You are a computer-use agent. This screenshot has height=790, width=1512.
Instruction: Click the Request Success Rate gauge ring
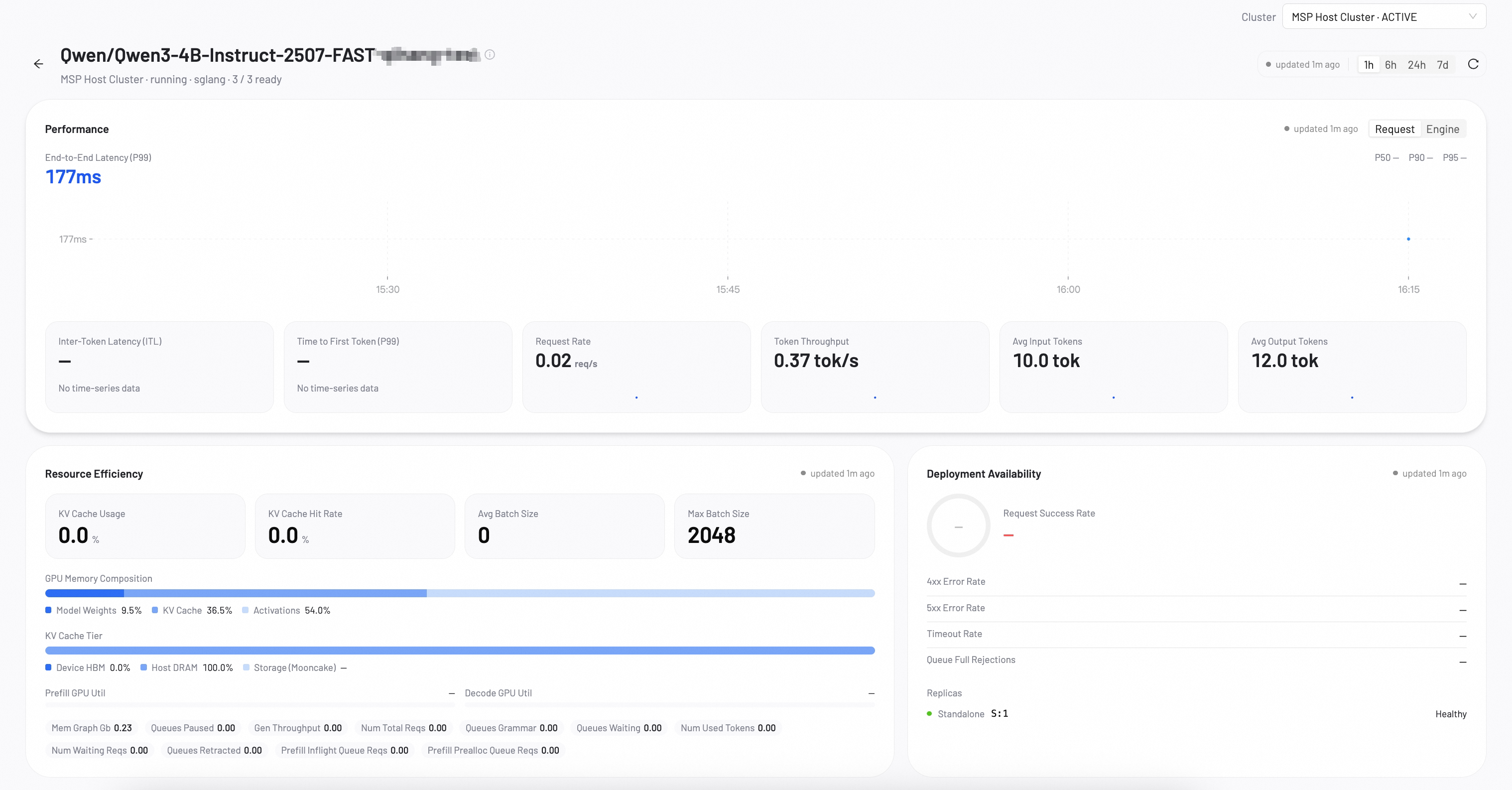coord(958,526)
